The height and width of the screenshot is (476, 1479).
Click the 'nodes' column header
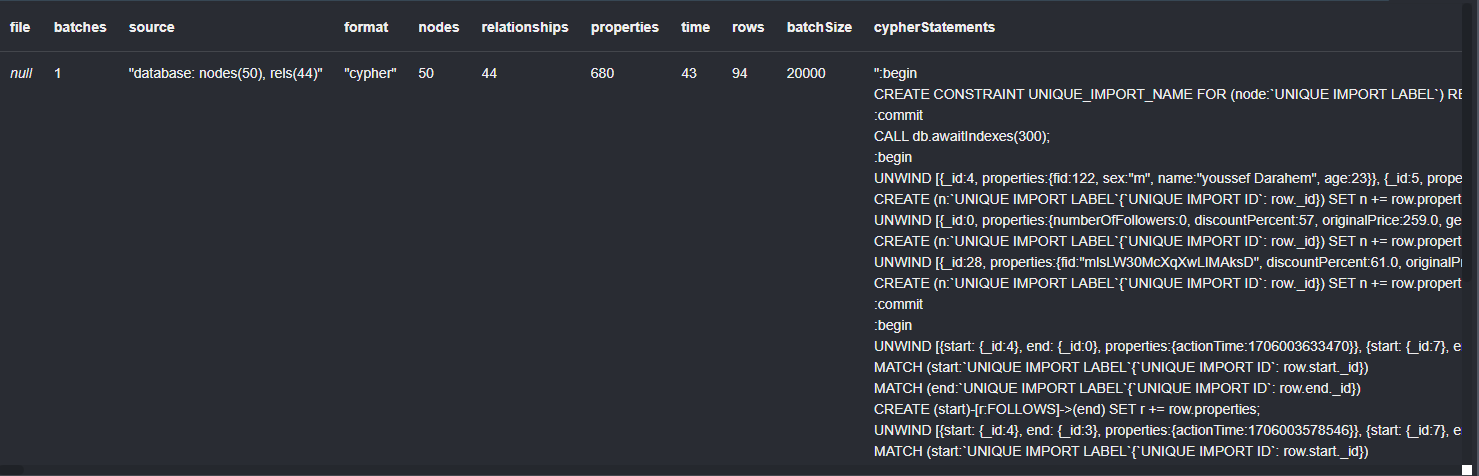439,28
